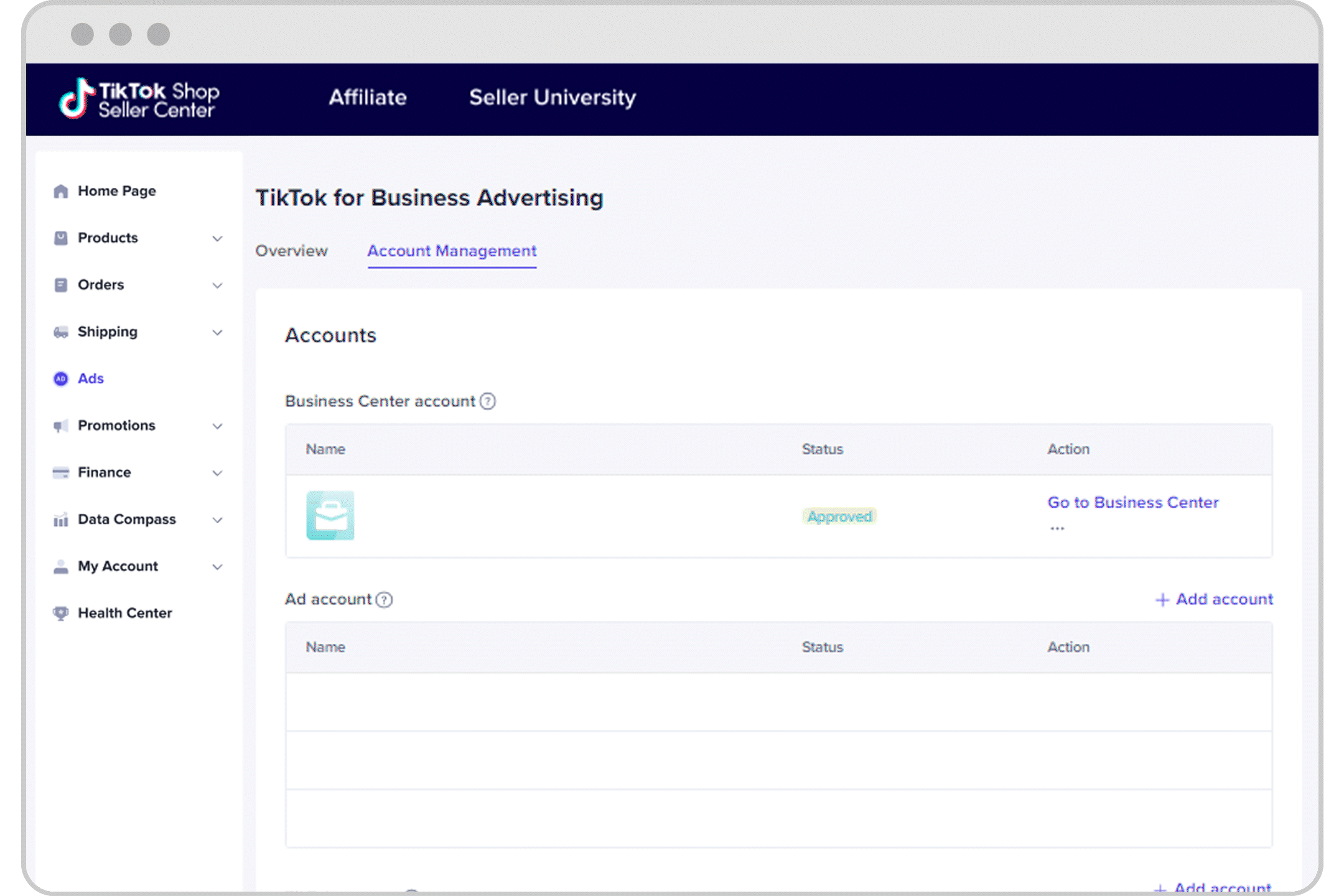Click help icon beside Ad account
This screenshot has height=896, width=1344.
pyautogui.click(x=385, y=600)
